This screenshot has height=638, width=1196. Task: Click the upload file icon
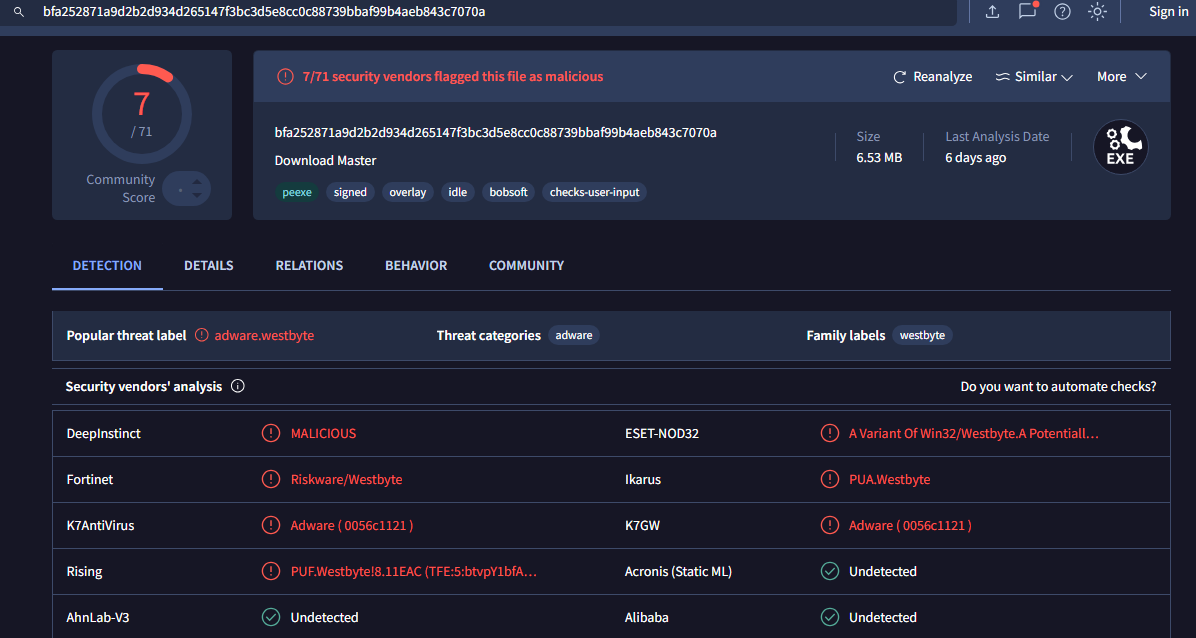(x=992, y=11)
